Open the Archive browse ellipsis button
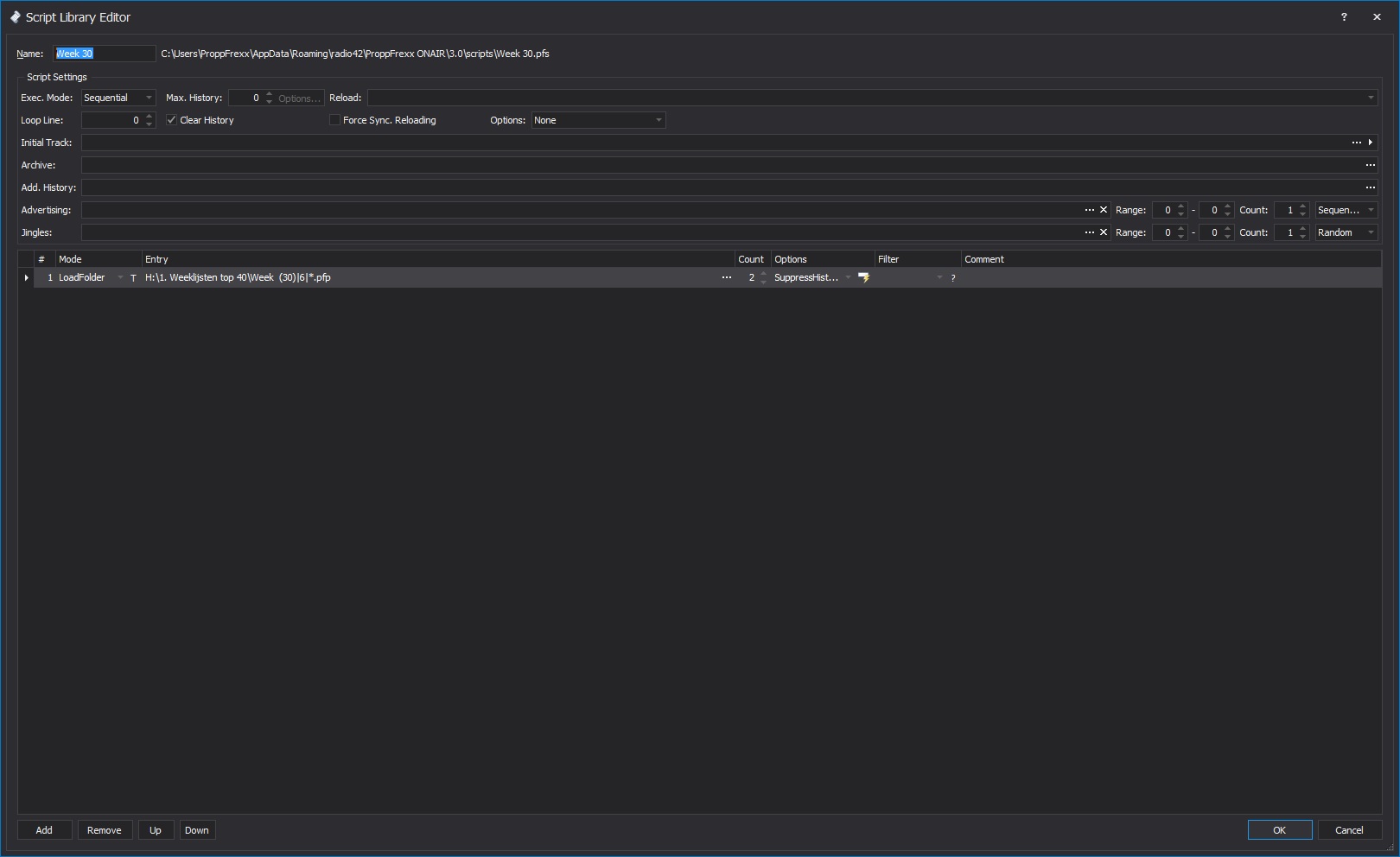This screenshot has height=857, width=1400. (1370, 165)
